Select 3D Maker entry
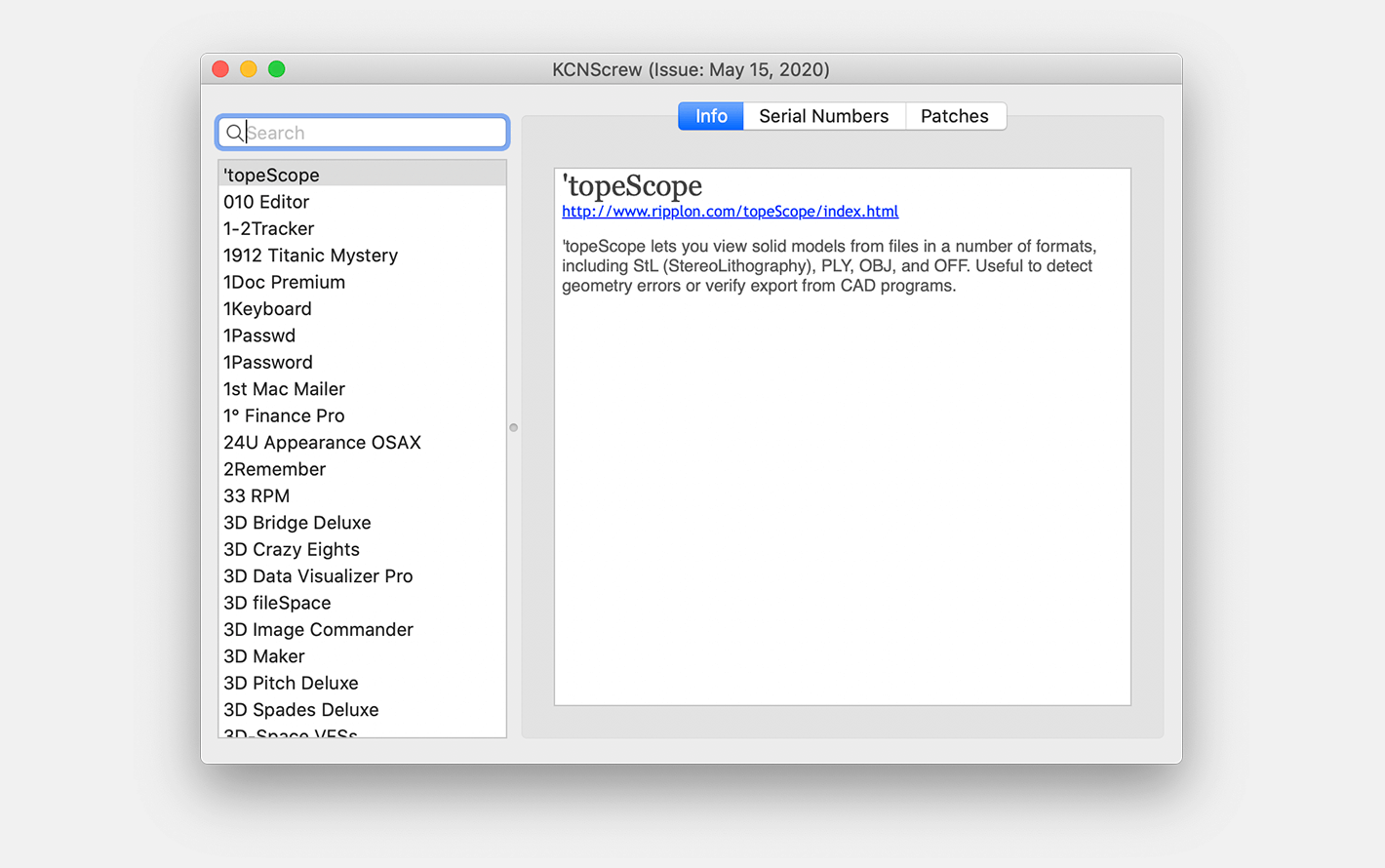The image size is (1385, 868). pyautogui.click(x=362, y=656)
